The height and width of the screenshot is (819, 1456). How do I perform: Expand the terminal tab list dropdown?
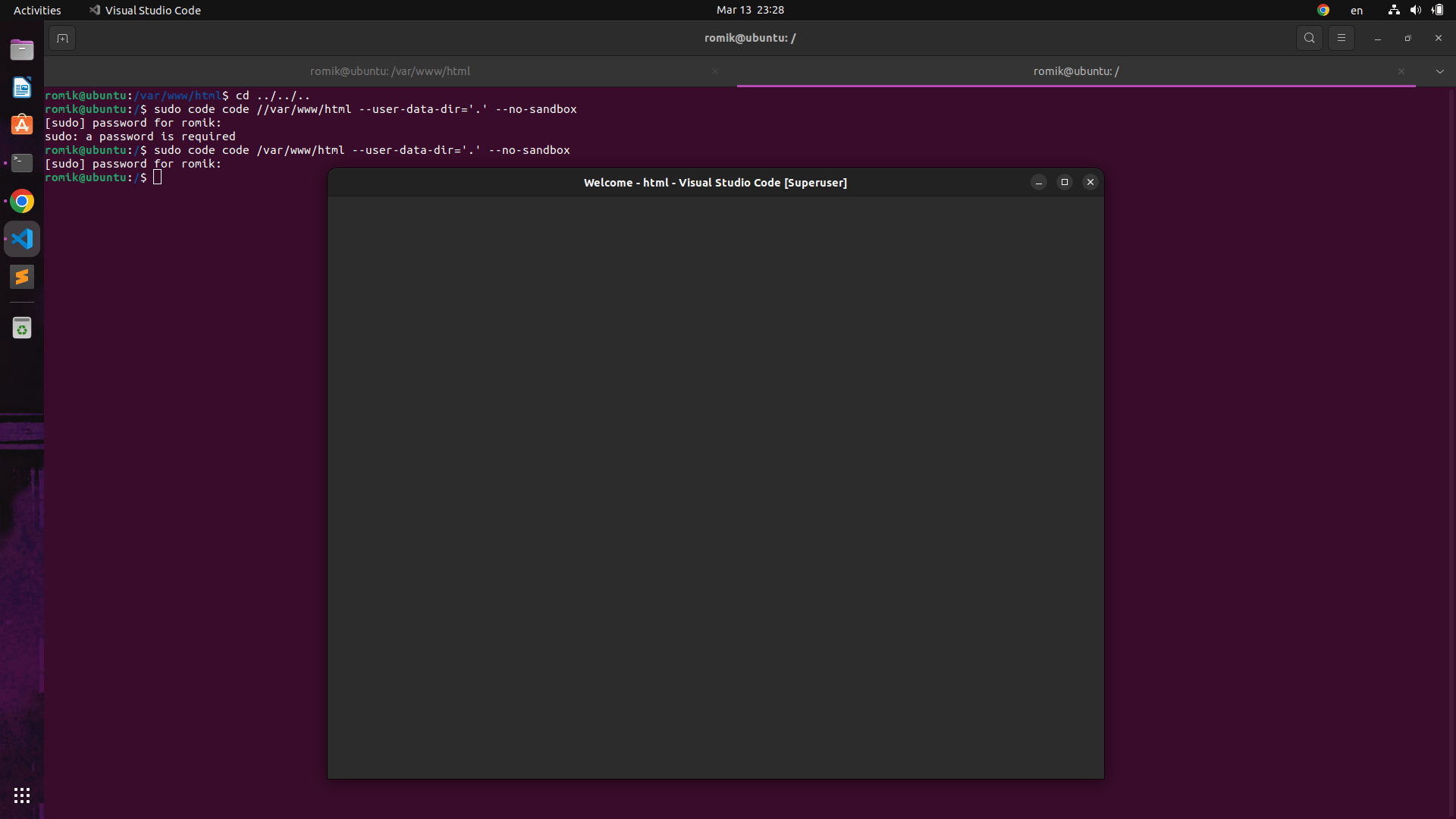(x=1439, y=71)
